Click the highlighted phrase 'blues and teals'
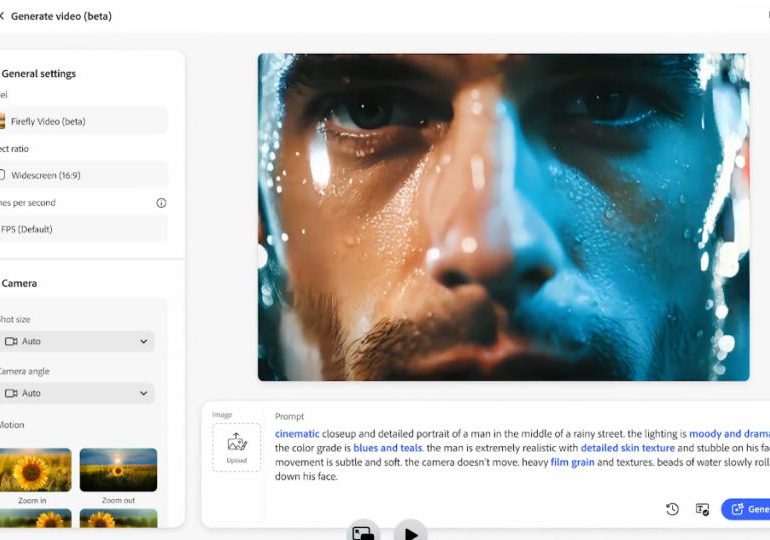 click(x=388, y=448)
